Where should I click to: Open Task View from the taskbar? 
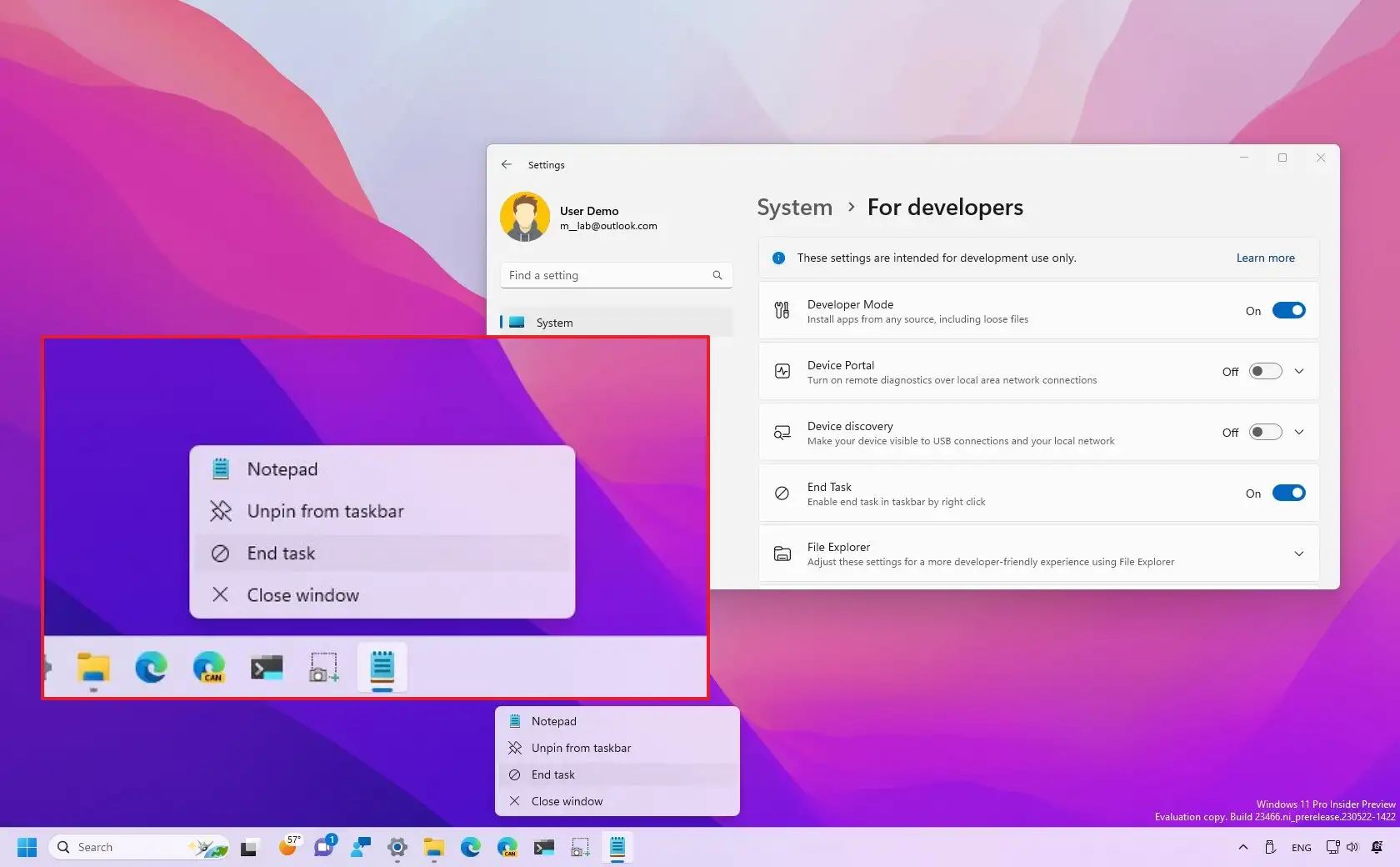click(248, 848)
